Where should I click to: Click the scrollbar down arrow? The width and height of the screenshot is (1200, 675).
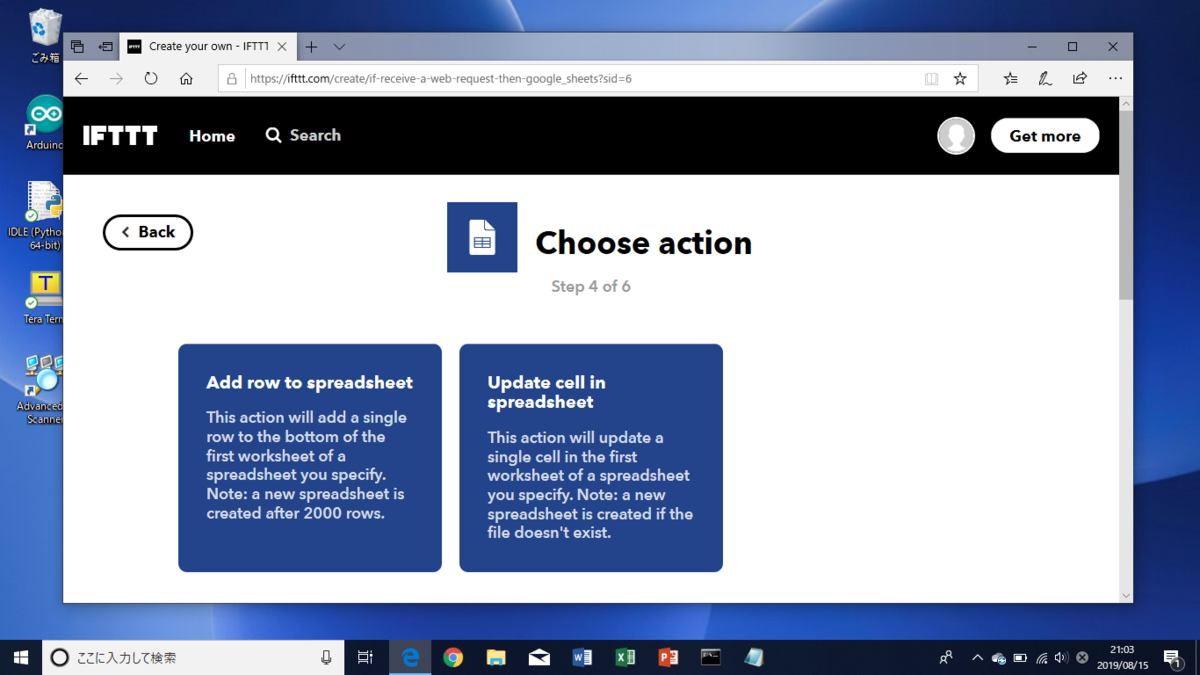click(x=1126, y=595)
